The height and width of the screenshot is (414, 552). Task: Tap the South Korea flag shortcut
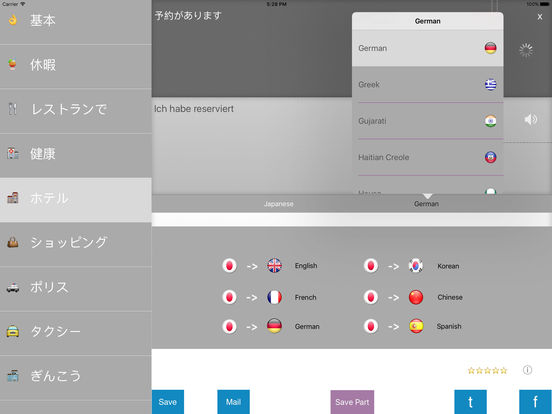tap(416, 265)
